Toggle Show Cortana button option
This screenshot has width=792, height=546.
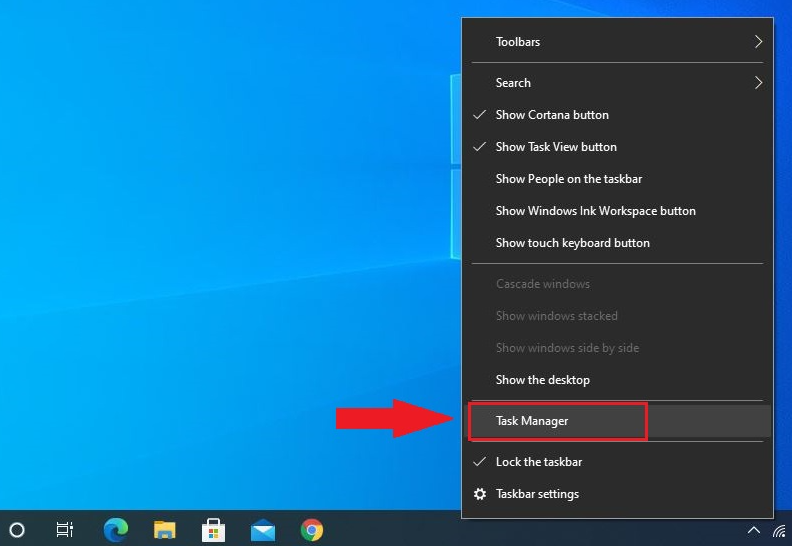tap(617, 115)
